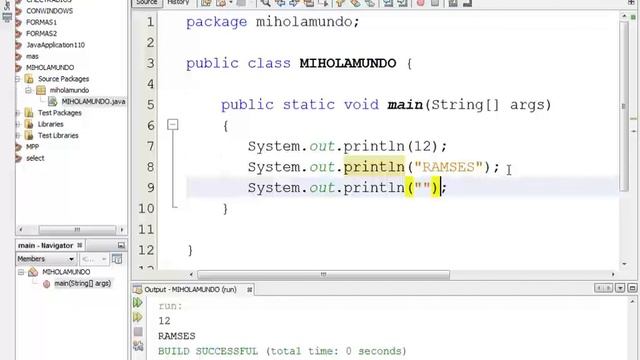Click the Source Packages folder icon
The image size is (640, 360).
click(x=29, y=79)
